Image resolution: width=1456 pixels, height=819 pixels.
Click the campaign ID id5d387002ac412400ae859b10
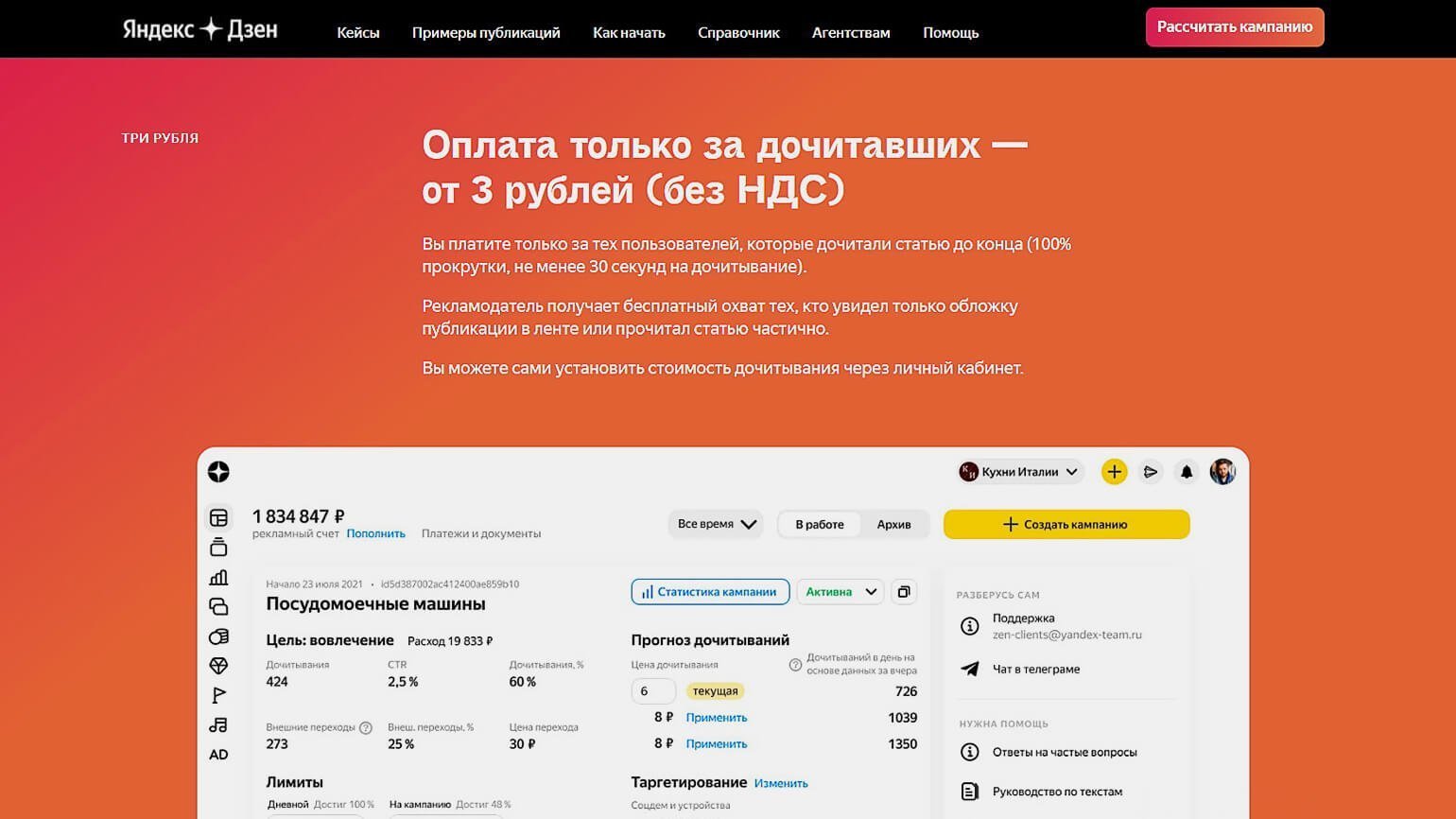pos(450,584)
